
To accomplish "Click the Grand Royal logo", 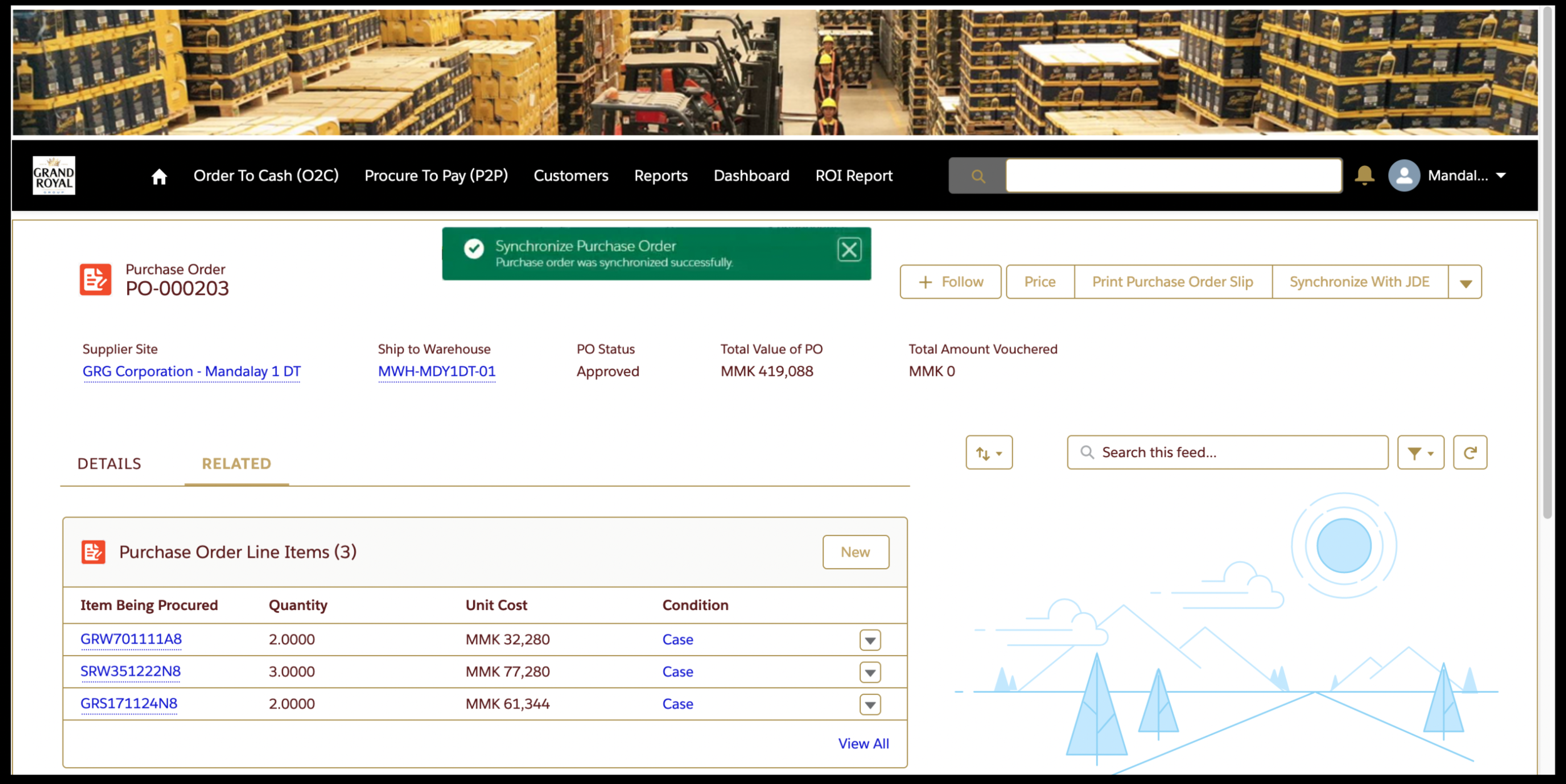I will click(x=54, y=176).
